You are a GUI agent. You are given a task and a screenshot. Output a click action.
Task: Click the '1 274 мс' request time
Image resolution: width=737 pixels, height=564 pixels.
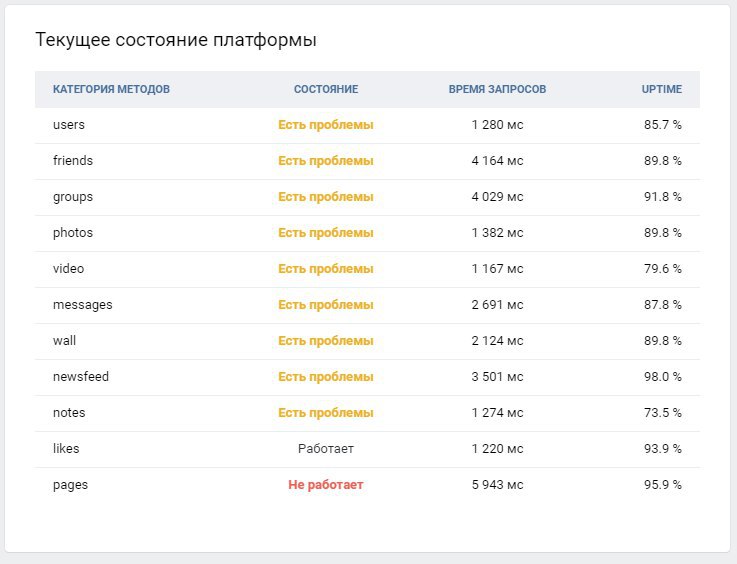[x=497, y=413]
